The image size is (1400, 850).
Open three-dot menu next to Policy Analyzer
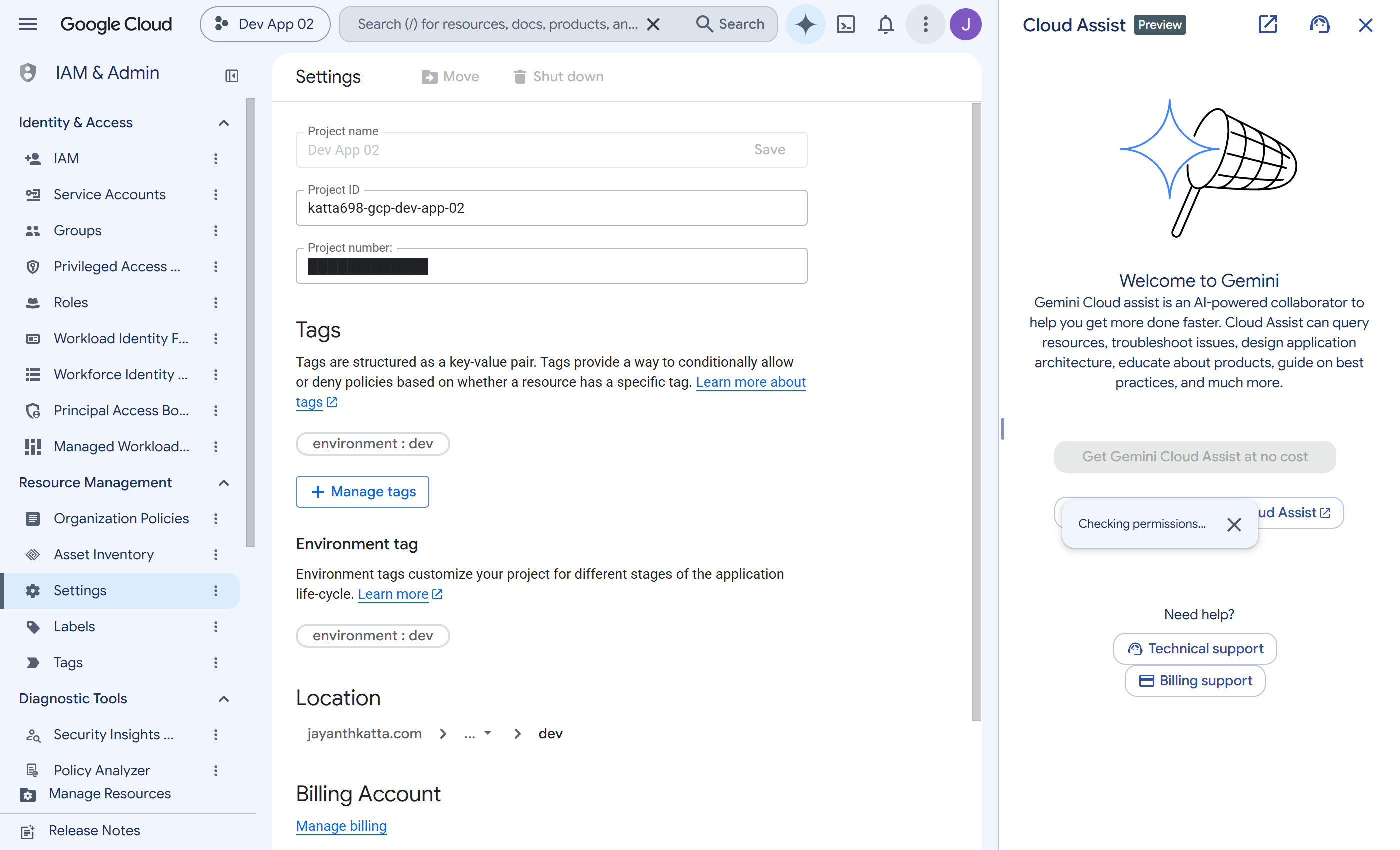tap(216, 770)
